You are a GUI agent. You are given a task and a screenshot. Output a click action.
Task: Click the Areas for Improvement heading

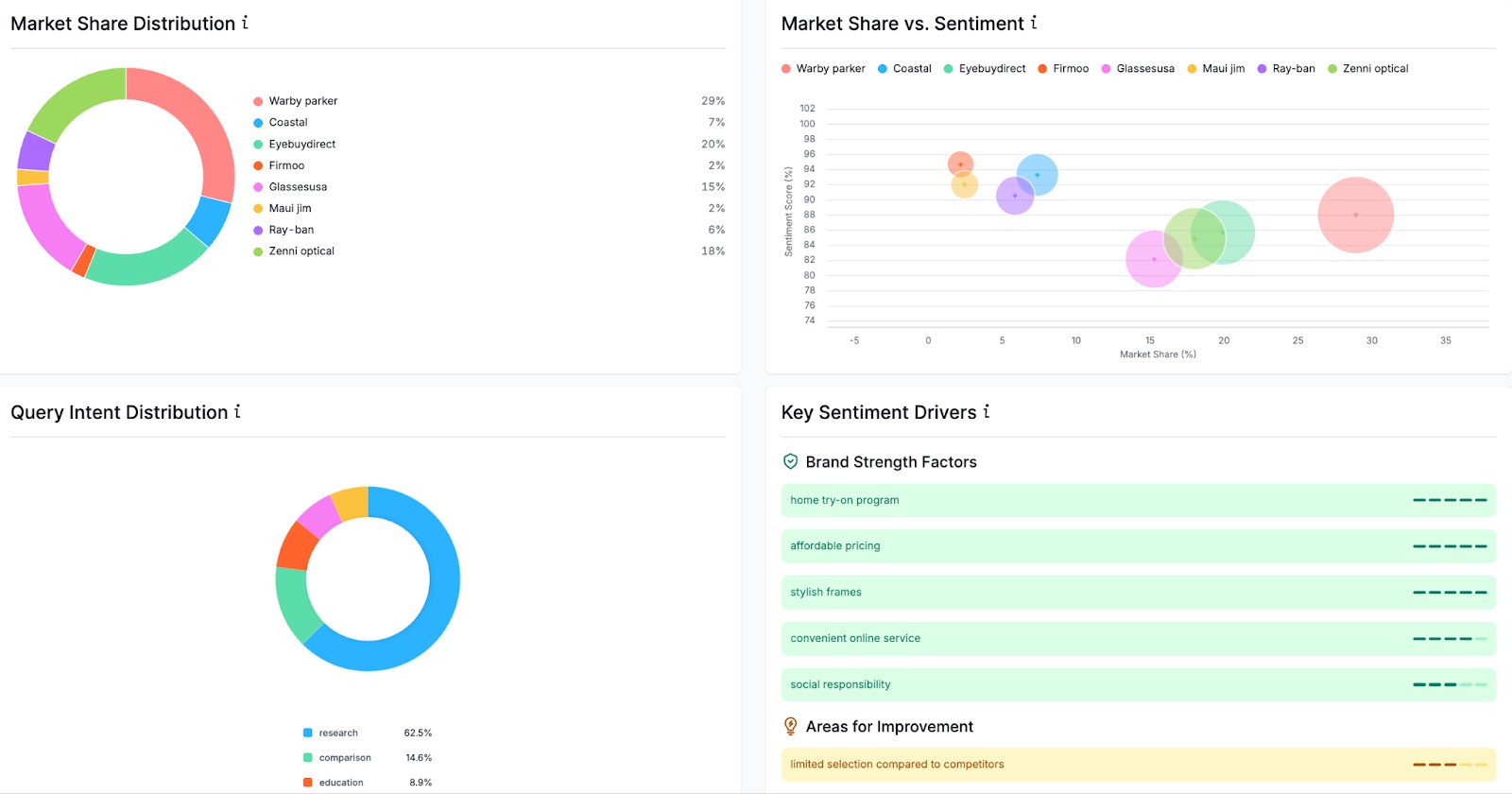pyautogui.click(x=889, y=726)
